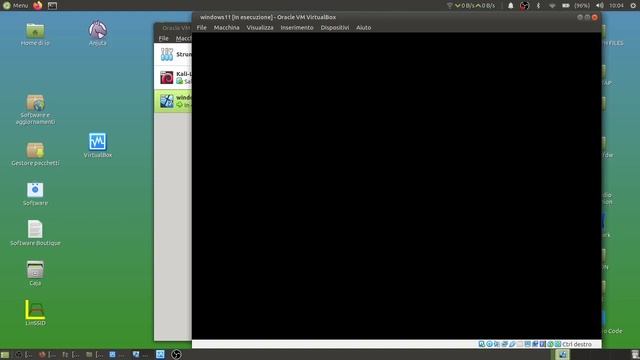Open File menu in VirtualBox Manager window
The image size is (640, 360).
(164, 38)
